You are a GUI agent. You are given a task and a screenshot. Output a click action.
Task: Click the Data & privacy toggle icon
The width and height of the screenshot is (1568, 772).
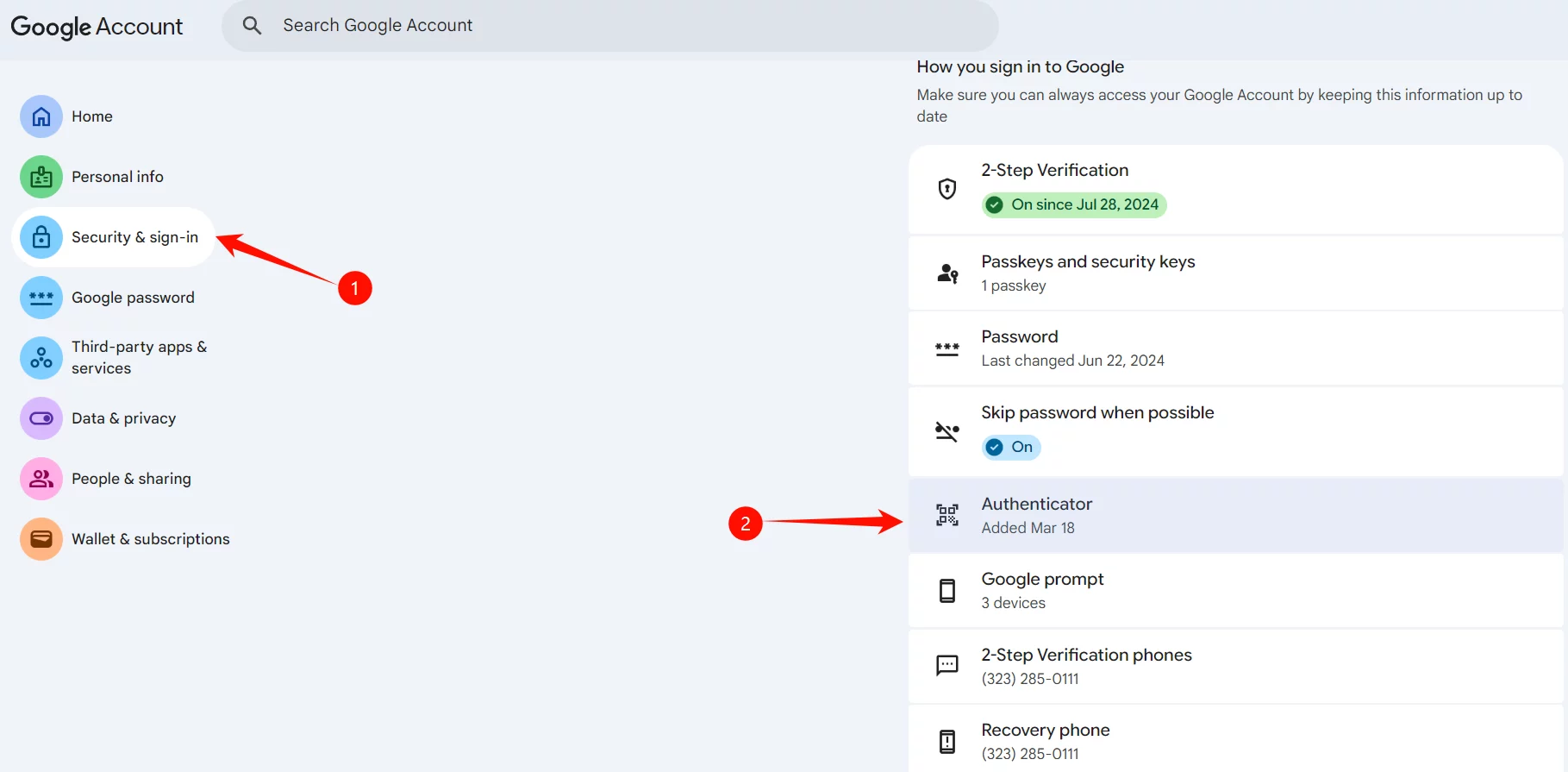tap(41, 418)
